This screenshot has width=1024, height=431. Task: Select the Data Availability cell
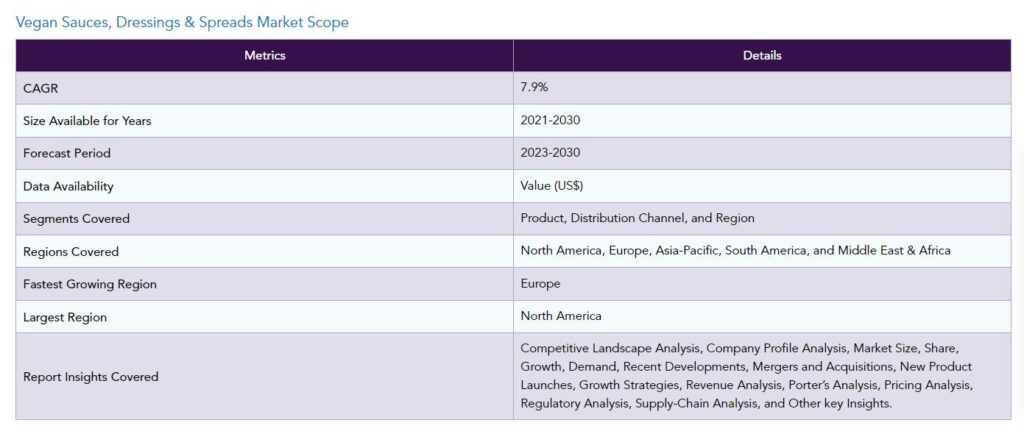264,186
